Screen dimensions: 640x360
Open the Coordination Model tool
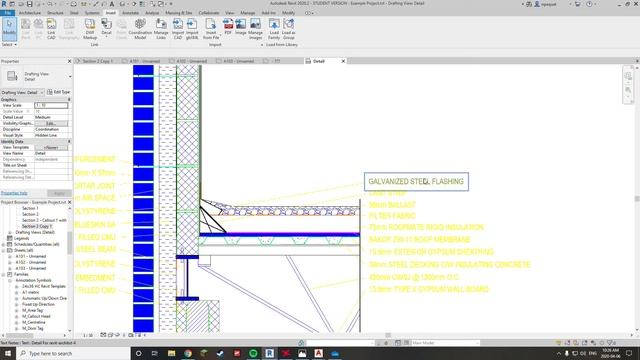pyautogui.click(x=140, y=29)
